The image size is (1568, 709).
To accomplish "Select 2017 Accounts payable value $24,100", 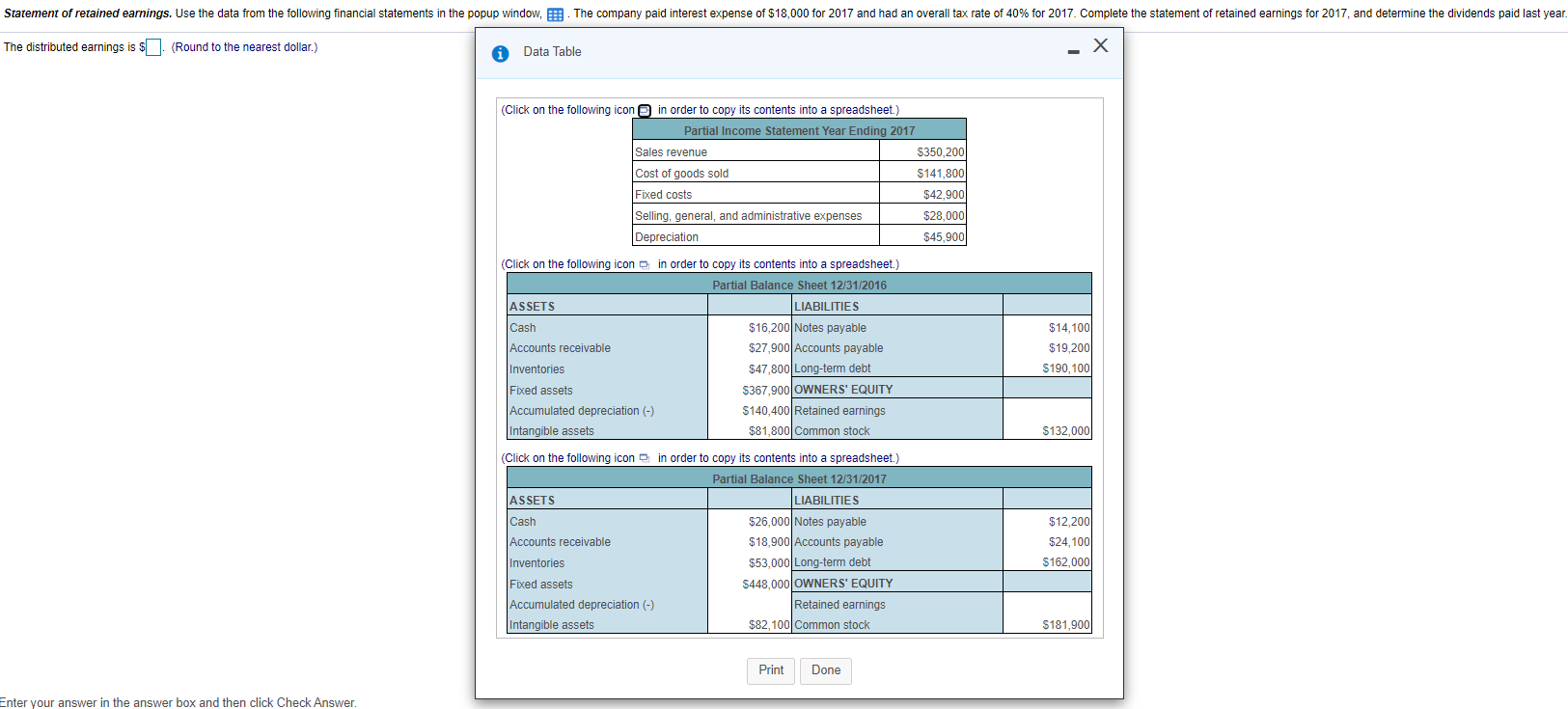I will (x=1069, y=542).
